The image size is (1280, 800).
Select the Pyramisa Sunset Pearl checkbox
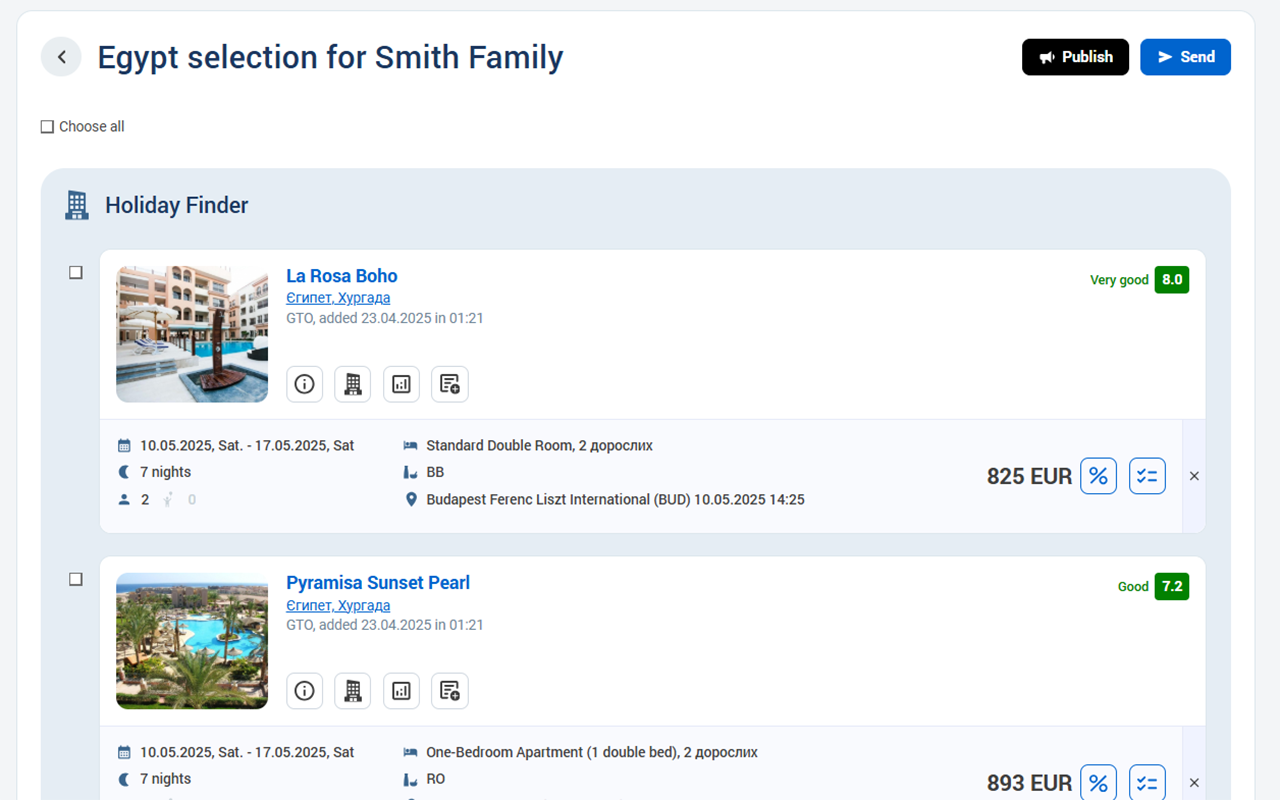coord(76,579)
